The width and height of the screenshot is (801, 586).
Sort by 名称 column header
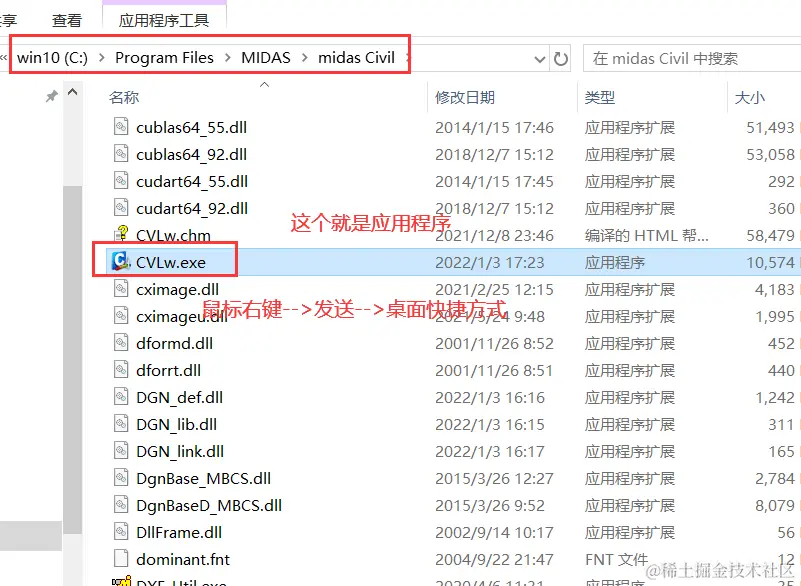[124, 97]
